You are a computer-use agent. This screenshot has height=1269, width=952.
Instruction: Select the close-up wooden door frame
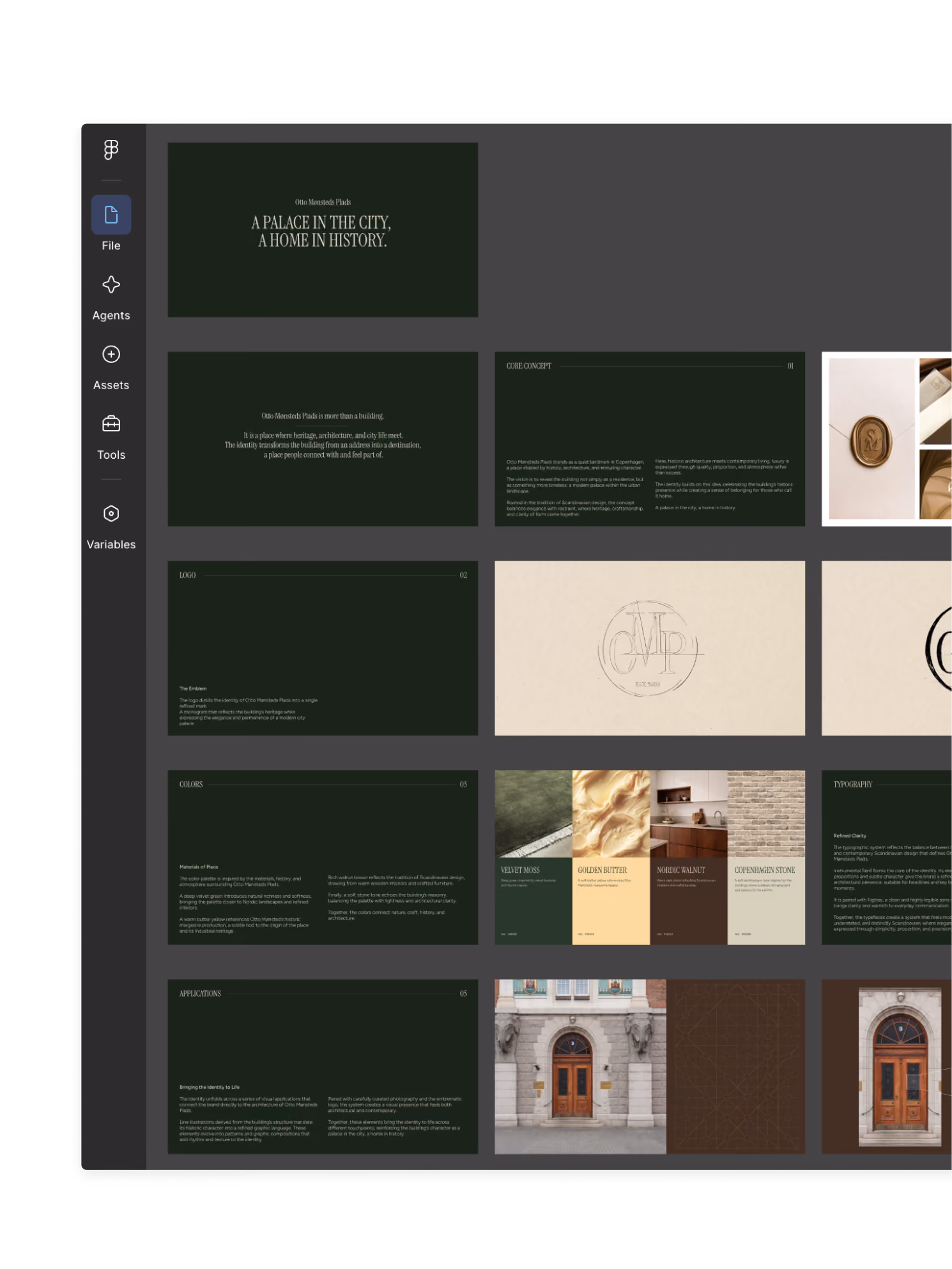(900, 1066)
